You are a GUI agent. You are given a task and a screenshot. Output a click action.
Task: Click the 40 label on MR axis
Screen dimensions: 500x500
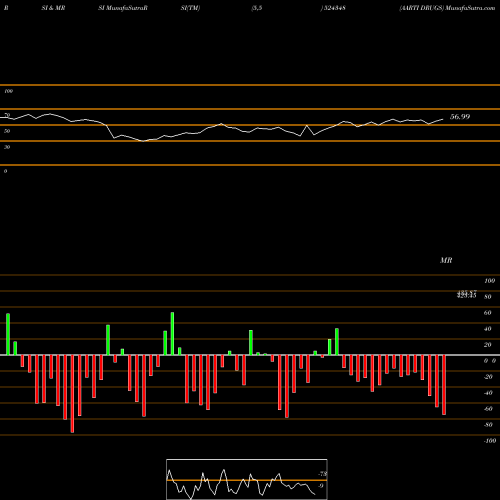pos(488,329)
